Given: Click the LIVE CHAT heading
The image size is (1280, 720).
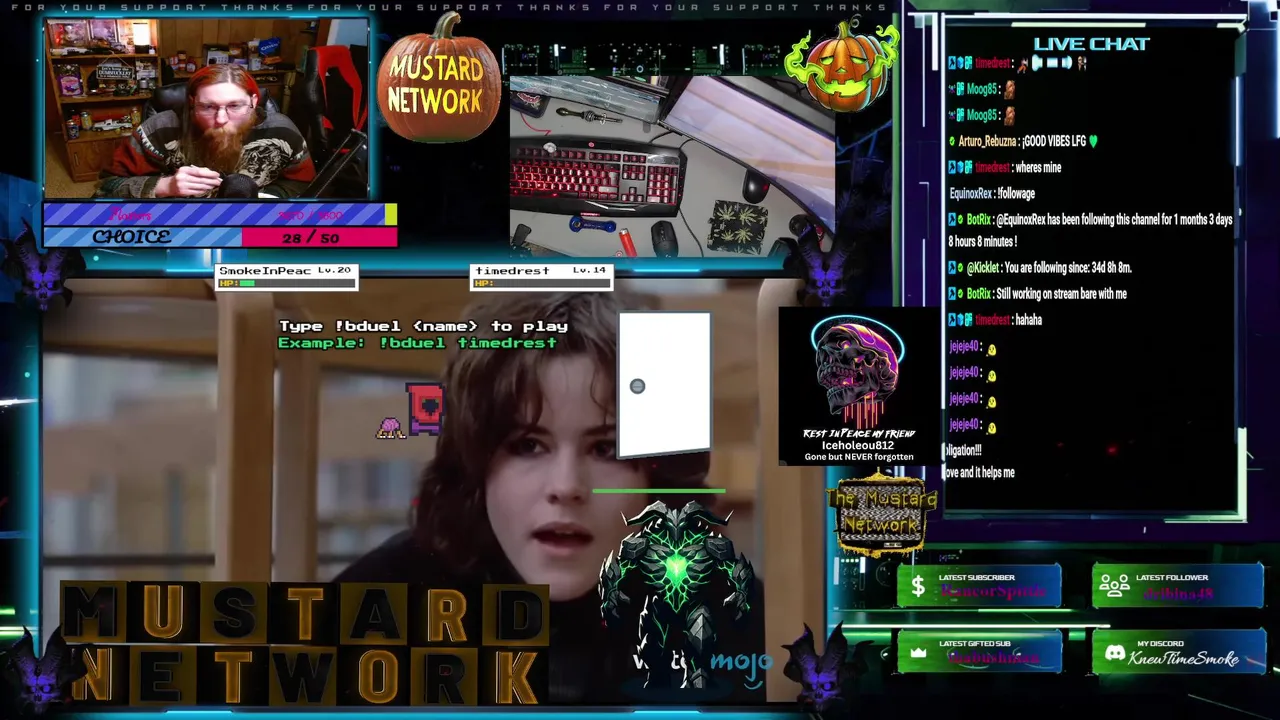Looking at the screenshot, I should coord(1091,44).
